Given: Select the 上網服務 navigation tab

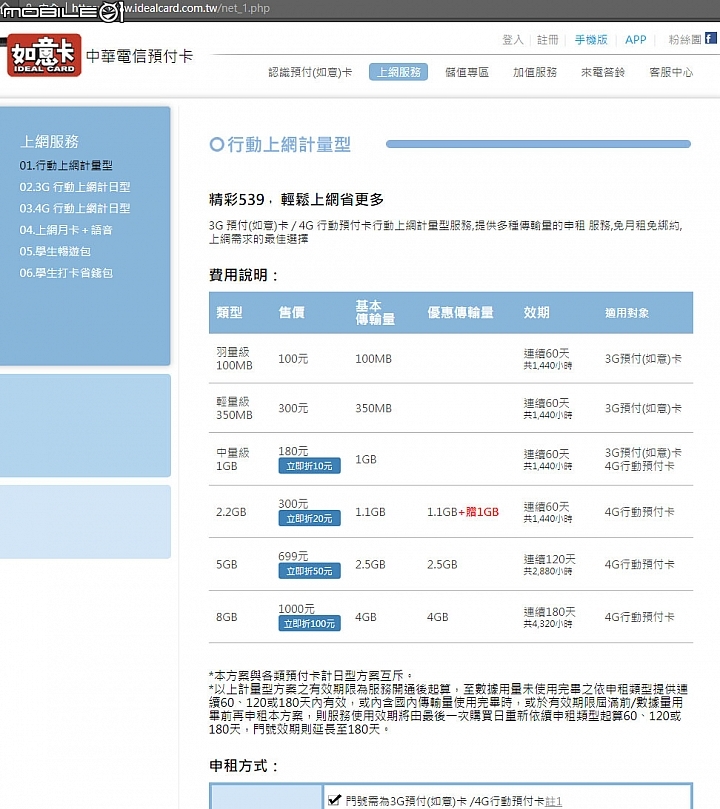Looking at the screenshot, I should [399, 72].
